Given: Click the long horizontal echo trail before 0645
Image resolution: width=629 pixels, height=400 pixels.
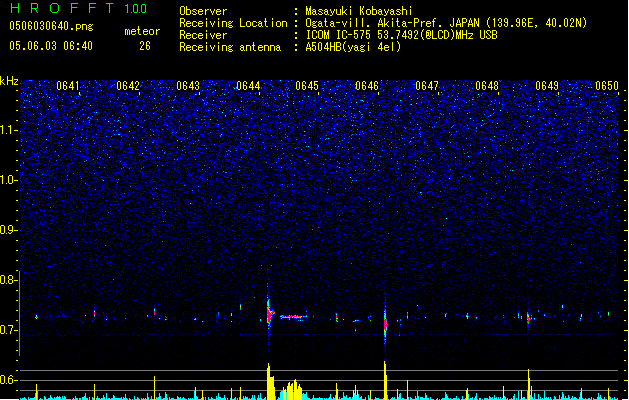Looking at the screenshot, I should point(294,317).
